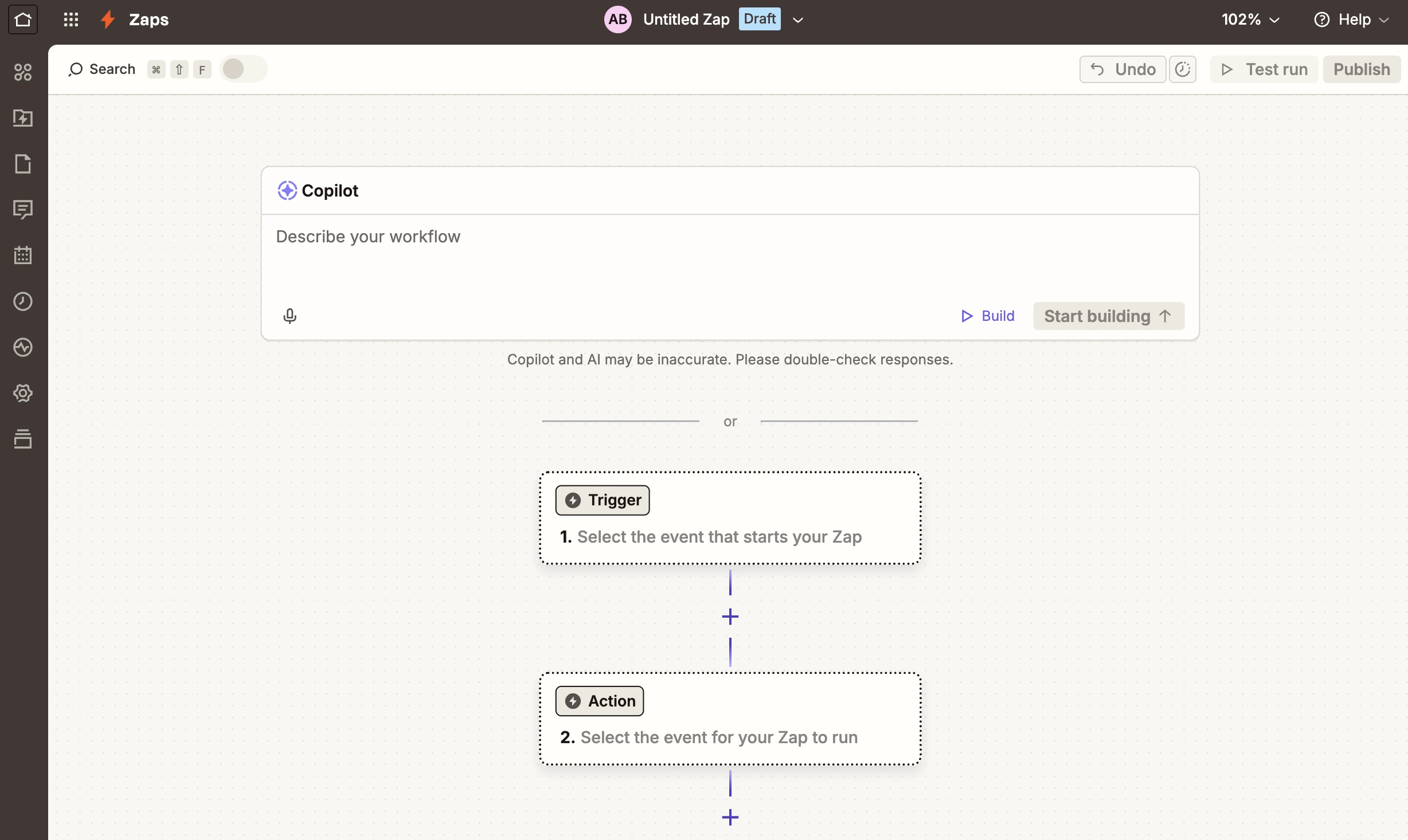Add a step after the Action
This screenshot has height=840, width=1408.
coord(730,817)
